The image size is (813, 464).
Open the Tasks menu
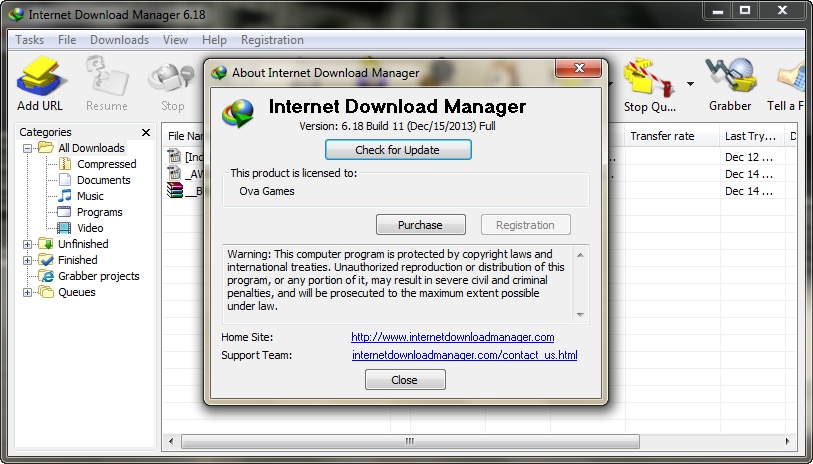[30, 40]
